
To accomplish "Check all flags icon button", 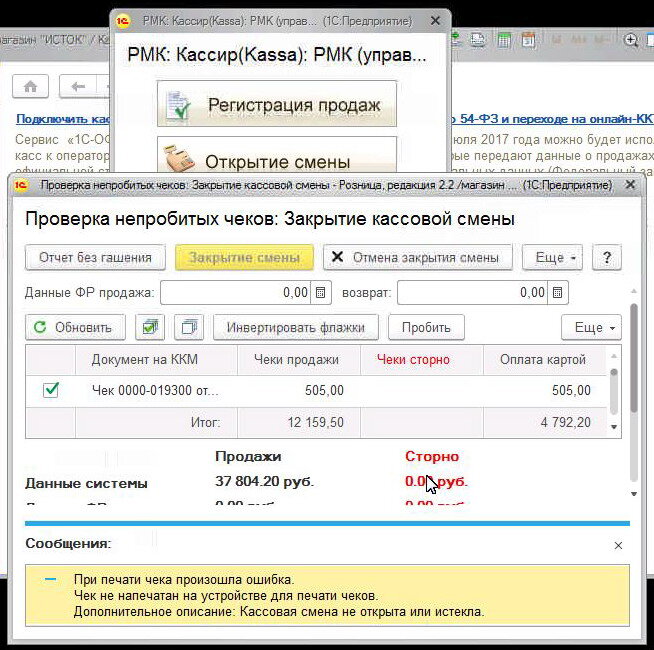I will (x=150, y=328).
